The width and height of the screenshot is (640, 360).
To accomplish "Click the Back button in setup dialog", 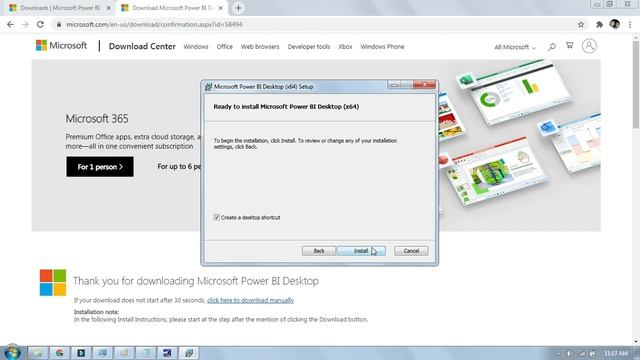I will tap(319, 251).
